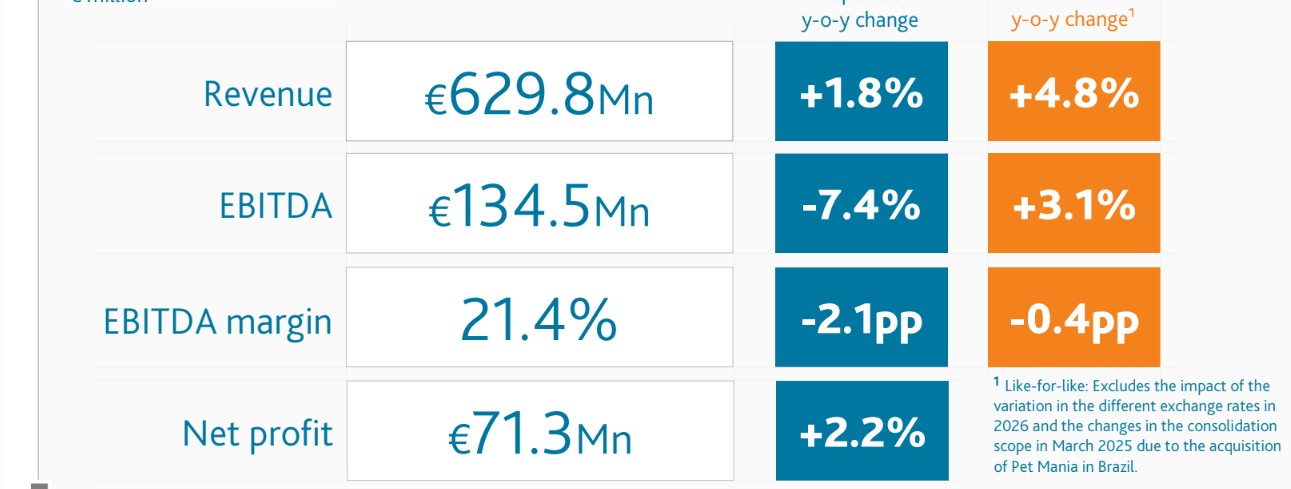Image resolution: width=1291 pixels, height=489 pixels.
Task: Select the orange +3.1% EBITDA change tile
Action: click(1074, 203)
